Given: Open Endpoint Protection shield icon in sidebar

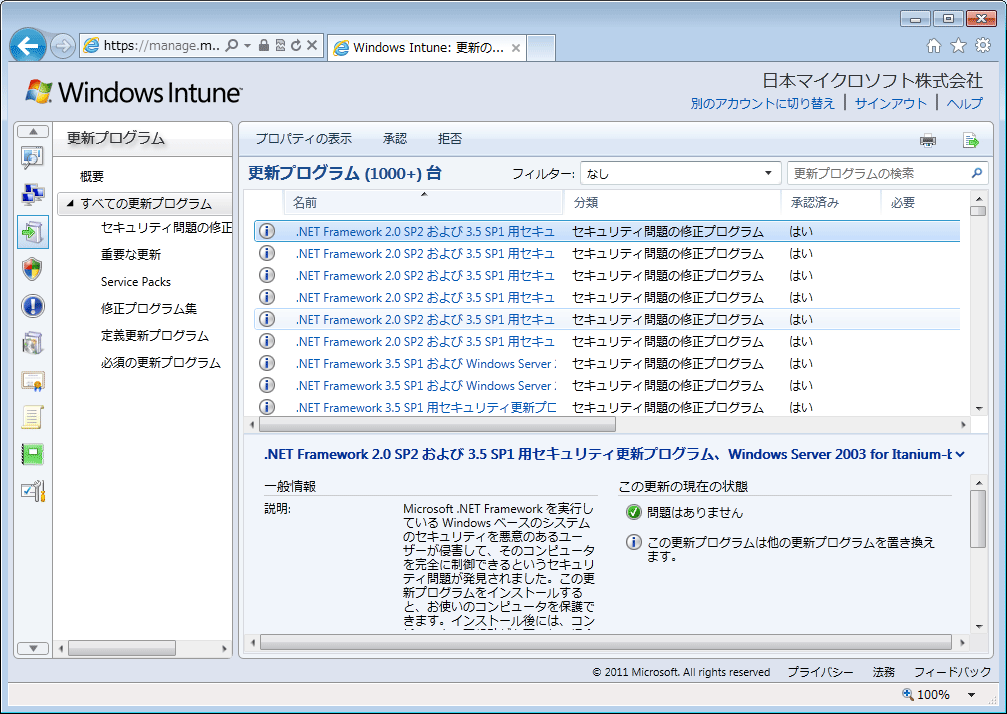Looking at the screenshot, I should [x=33, y=269].
